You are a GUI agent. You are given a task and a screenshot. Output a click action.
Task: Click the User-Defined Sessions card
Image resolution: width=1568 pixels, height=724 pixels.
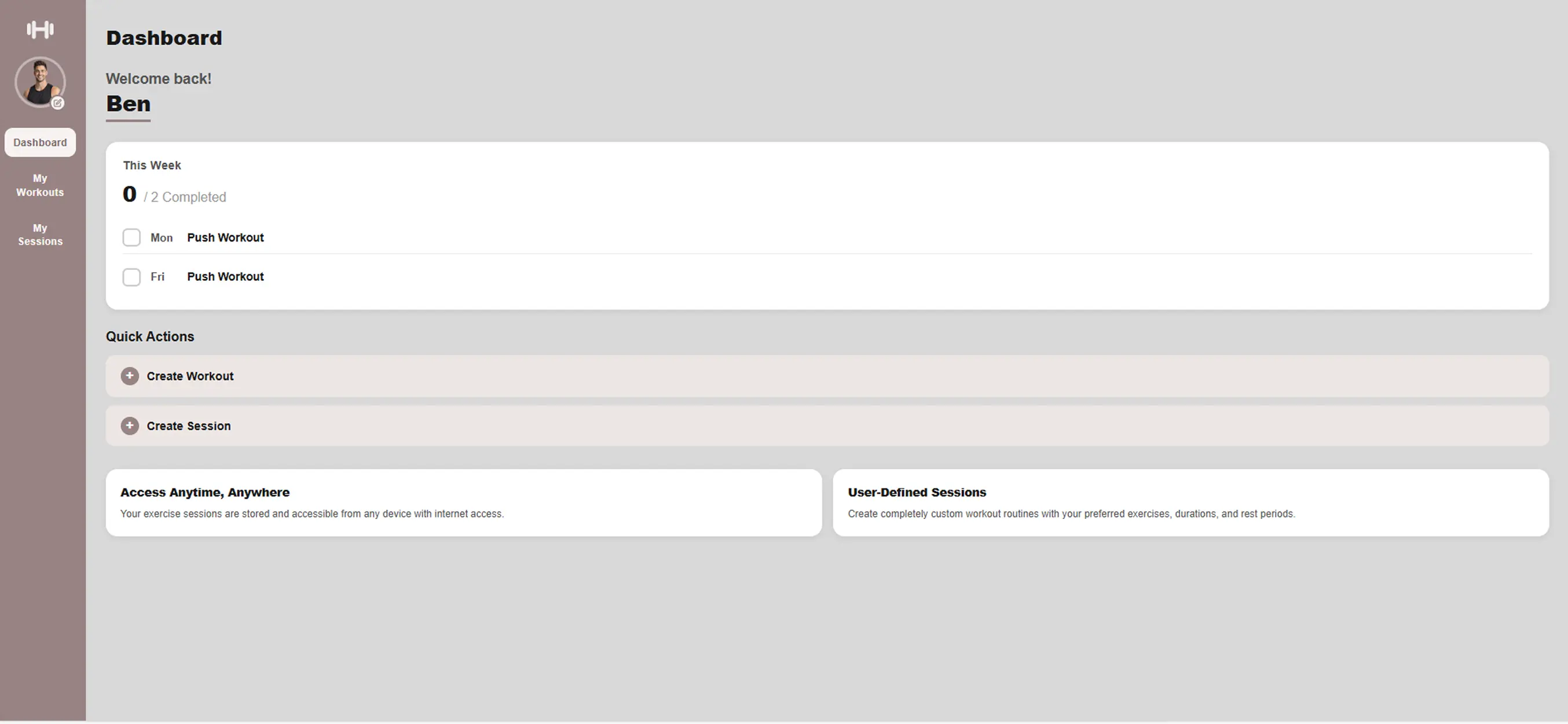[x=1190, y=502]
